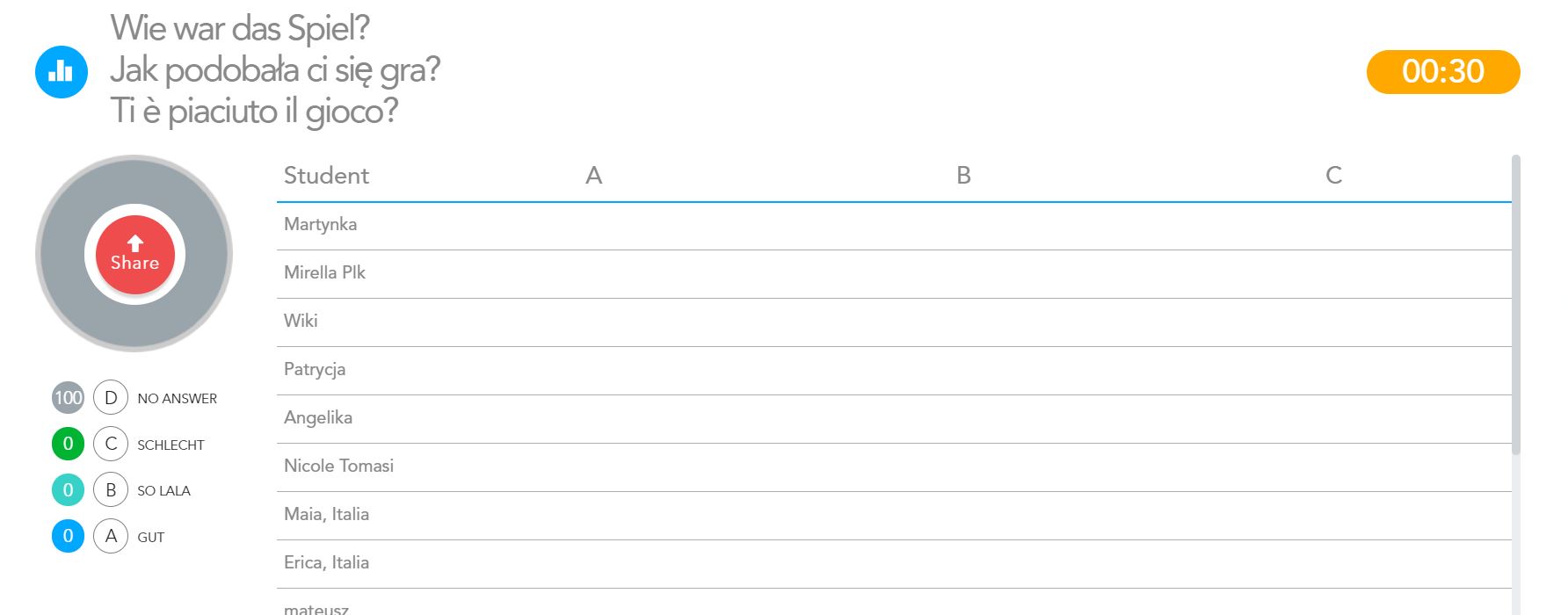1568x615 pixels.
Task: Select the B option circle for So Lala
Action: tap(111, 490)
